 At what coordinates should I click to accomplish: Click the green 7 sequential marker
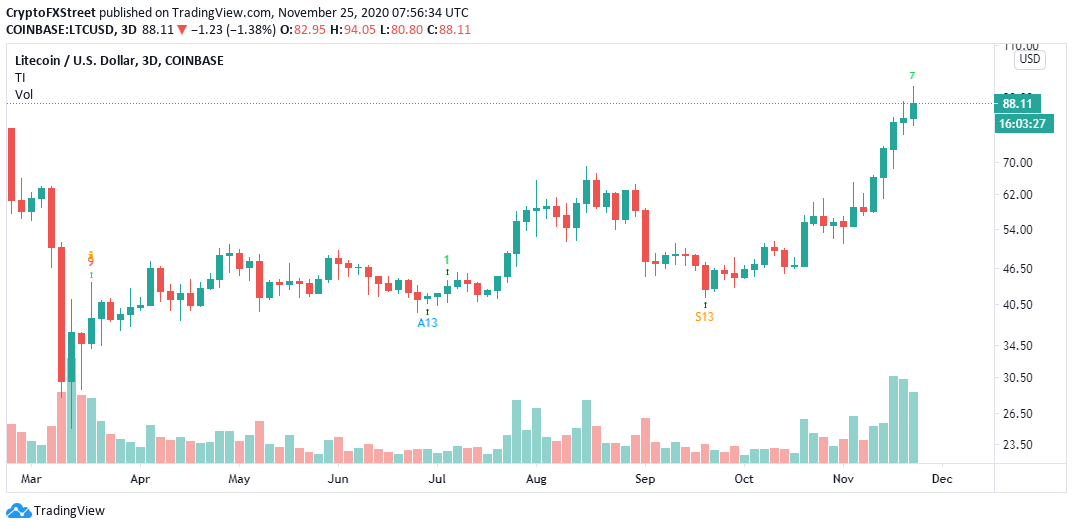(x=912, y=76)
